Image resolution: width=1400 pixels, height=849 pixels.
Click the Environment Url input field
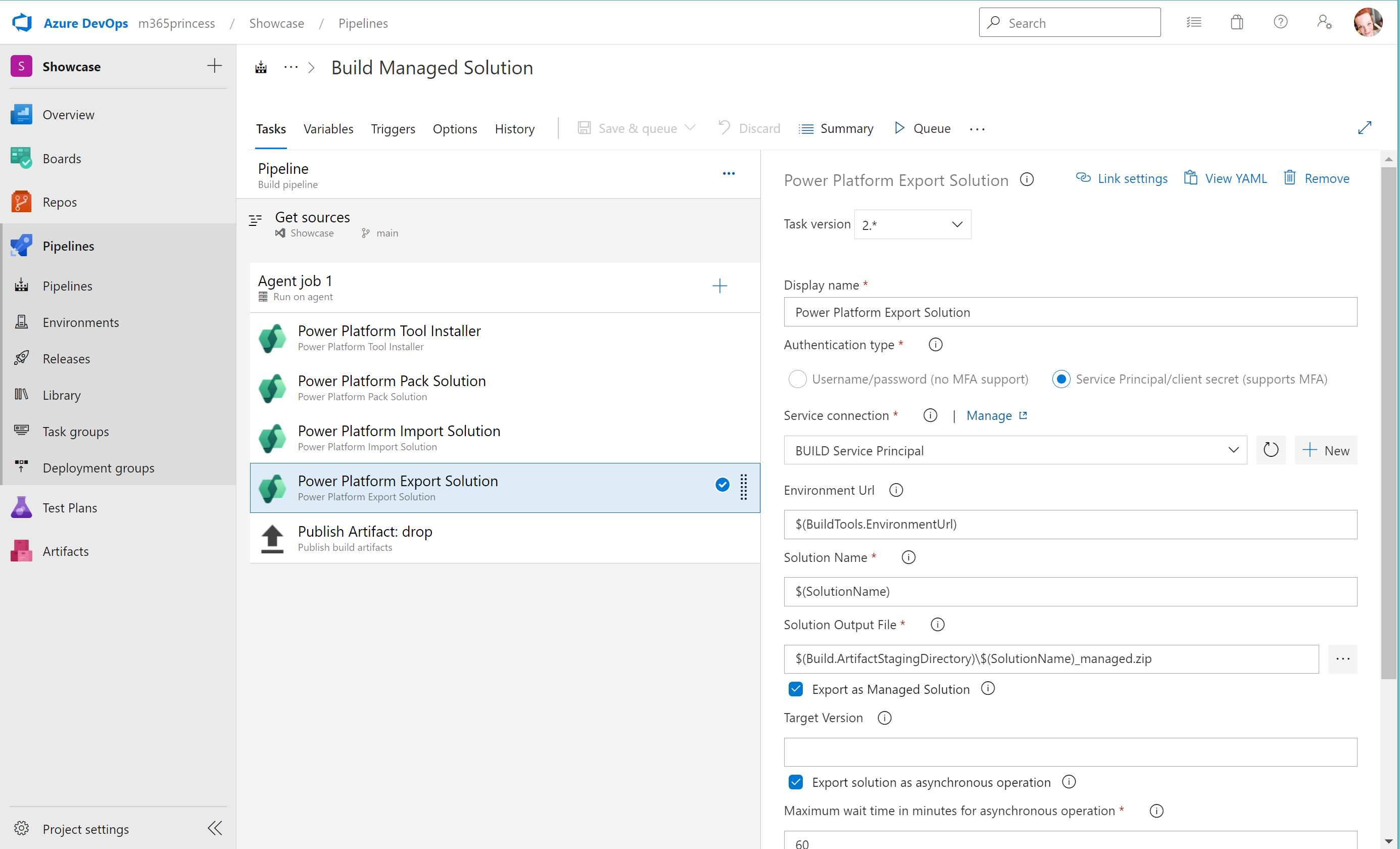(x=1070, y=524)
